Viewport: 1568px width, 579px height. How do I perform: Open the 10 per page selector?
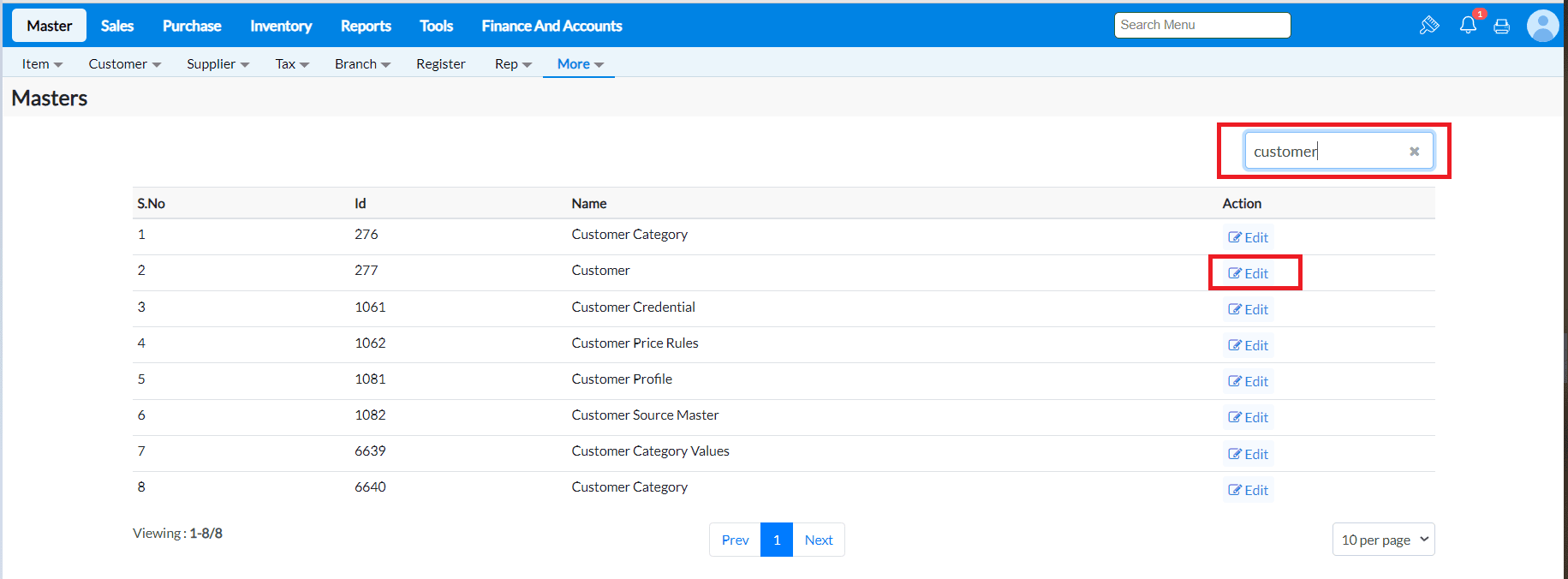tap(1383, 540)
